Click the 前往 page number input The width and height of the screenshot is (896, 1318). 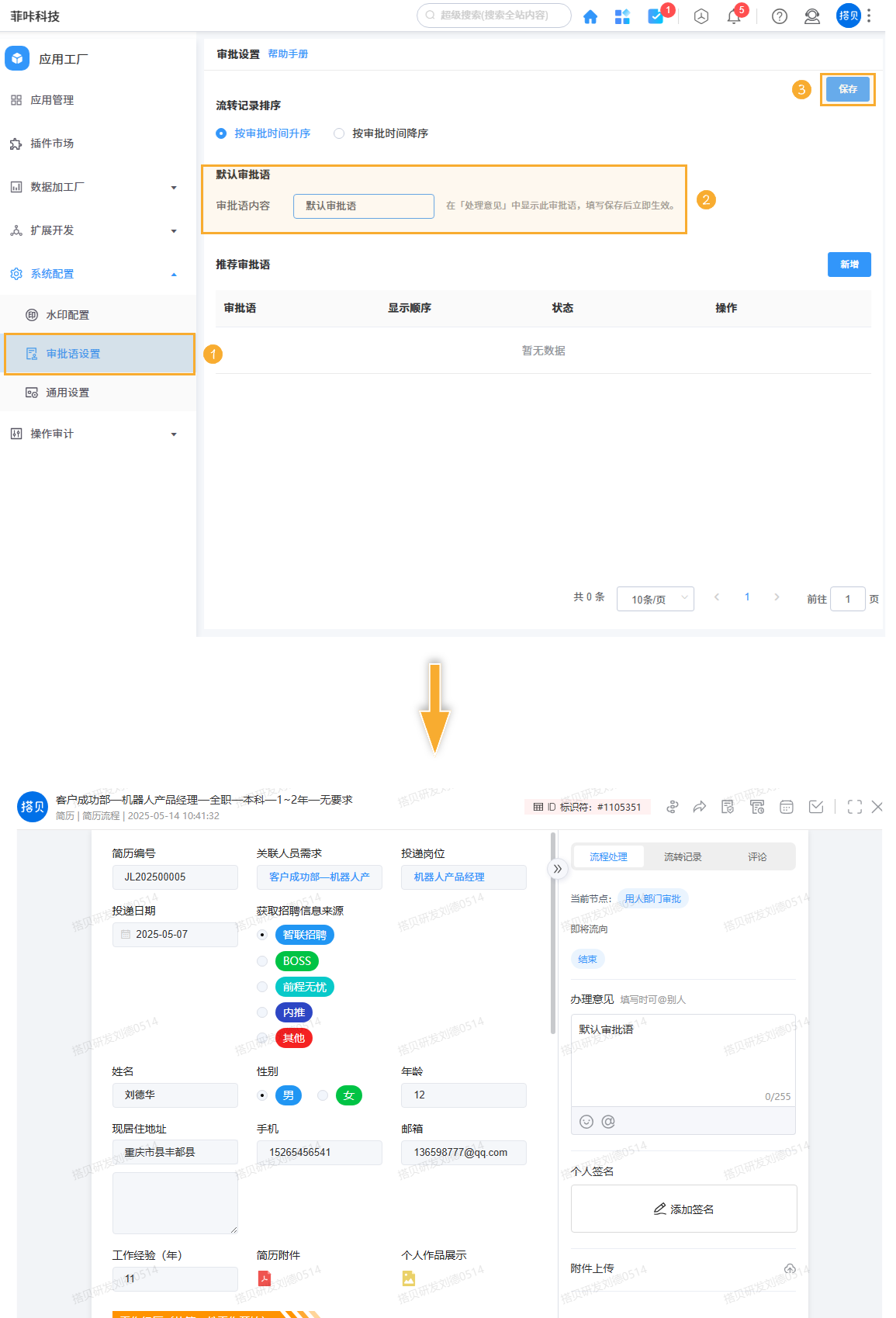click(x=848, y=599)
